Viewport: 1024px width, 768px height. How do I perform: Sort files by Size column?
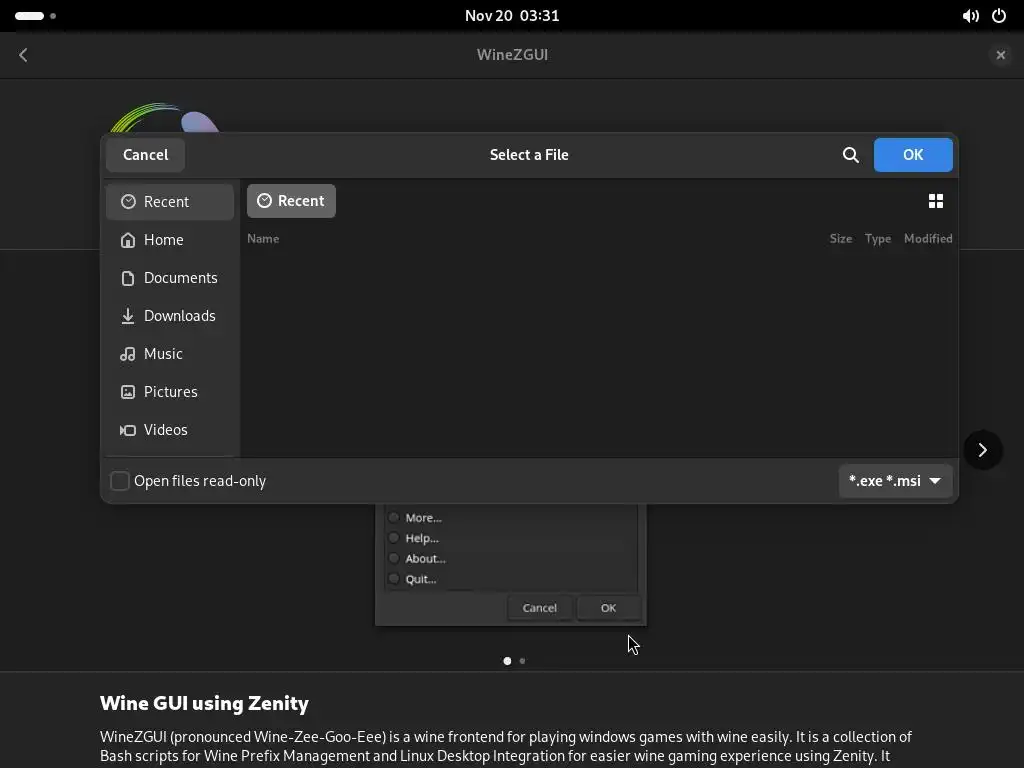(x=840, y=238)
